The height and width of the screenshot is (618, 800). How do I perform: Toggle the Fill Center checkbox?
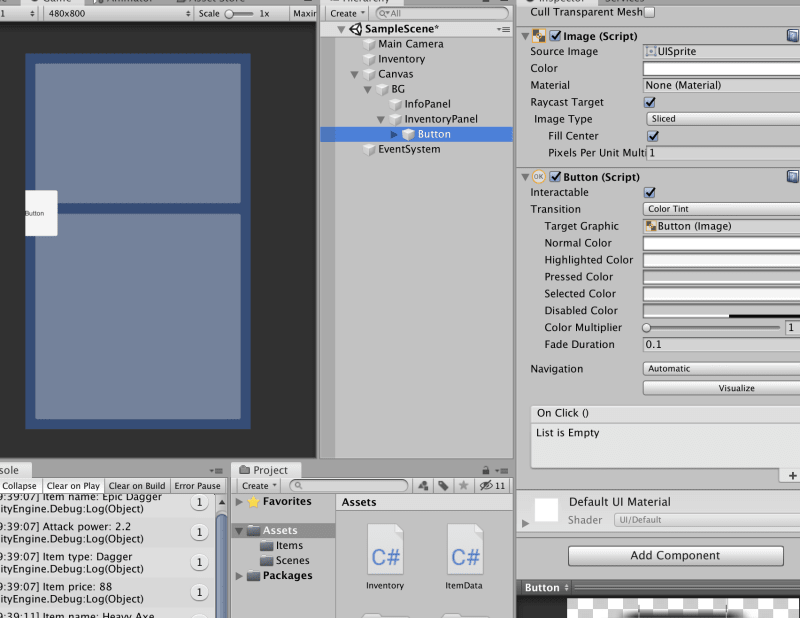click(x=653, y=136)
